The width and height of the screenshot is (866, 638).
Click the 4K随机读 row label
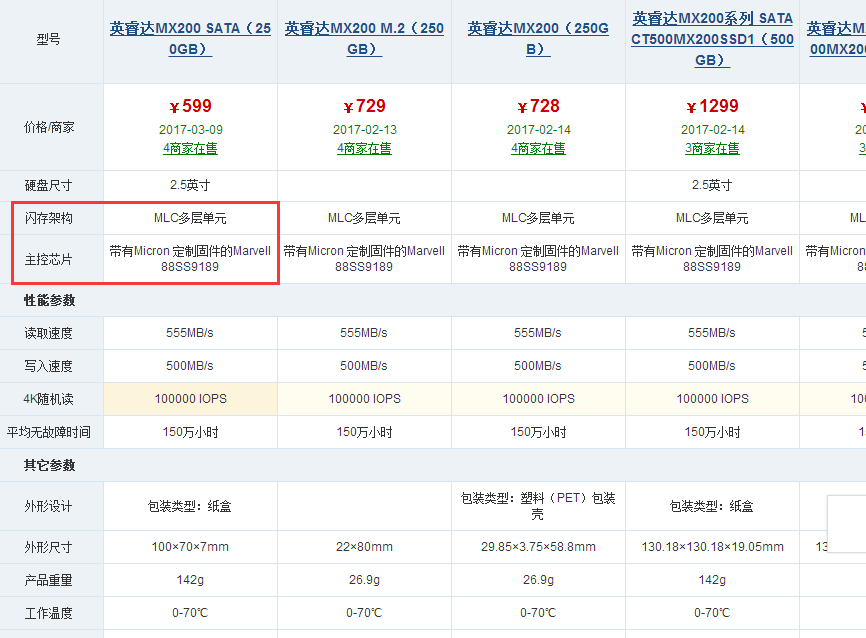coord(49,399)
